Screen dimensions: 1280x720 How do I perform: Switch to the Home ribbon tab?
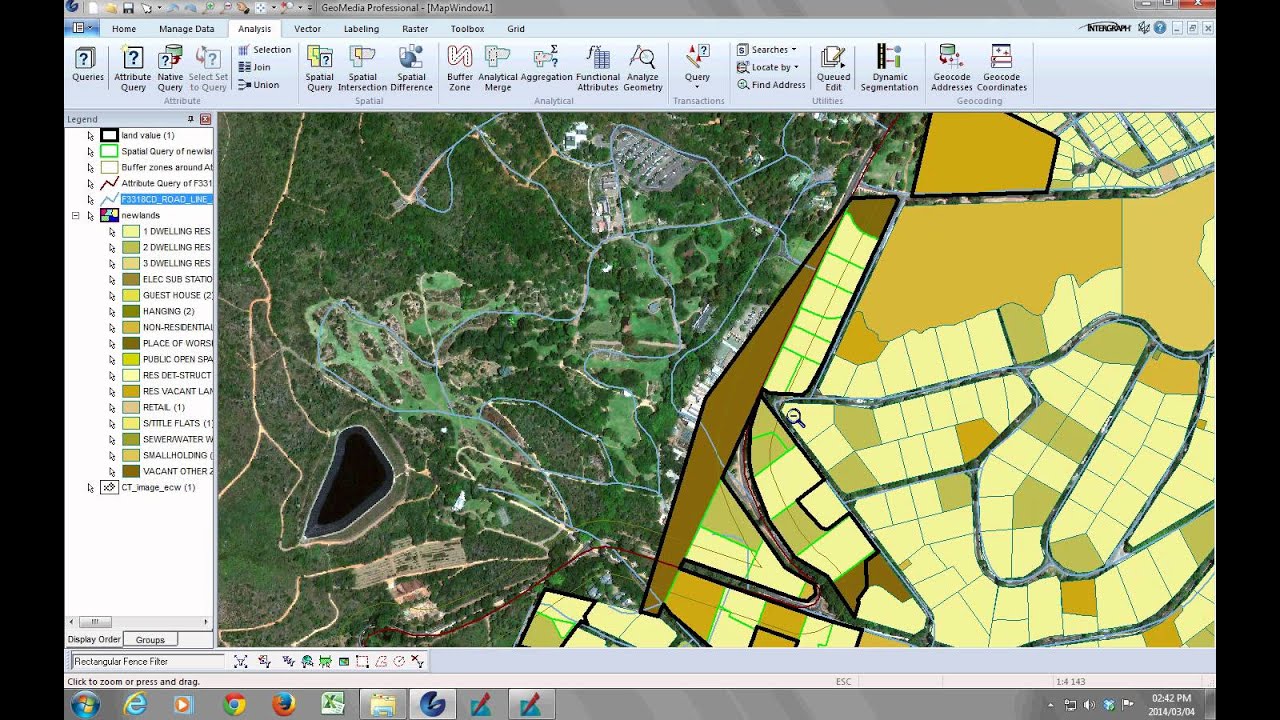coord(124,29)
